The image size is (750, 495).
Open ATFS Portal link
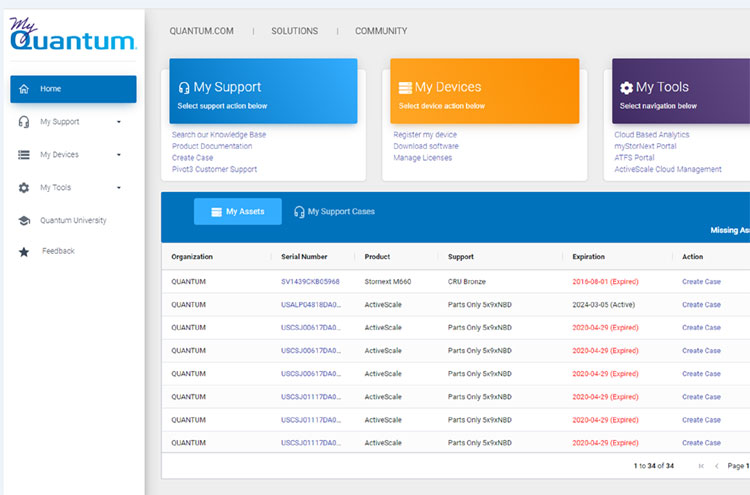[x=634, y=158]
